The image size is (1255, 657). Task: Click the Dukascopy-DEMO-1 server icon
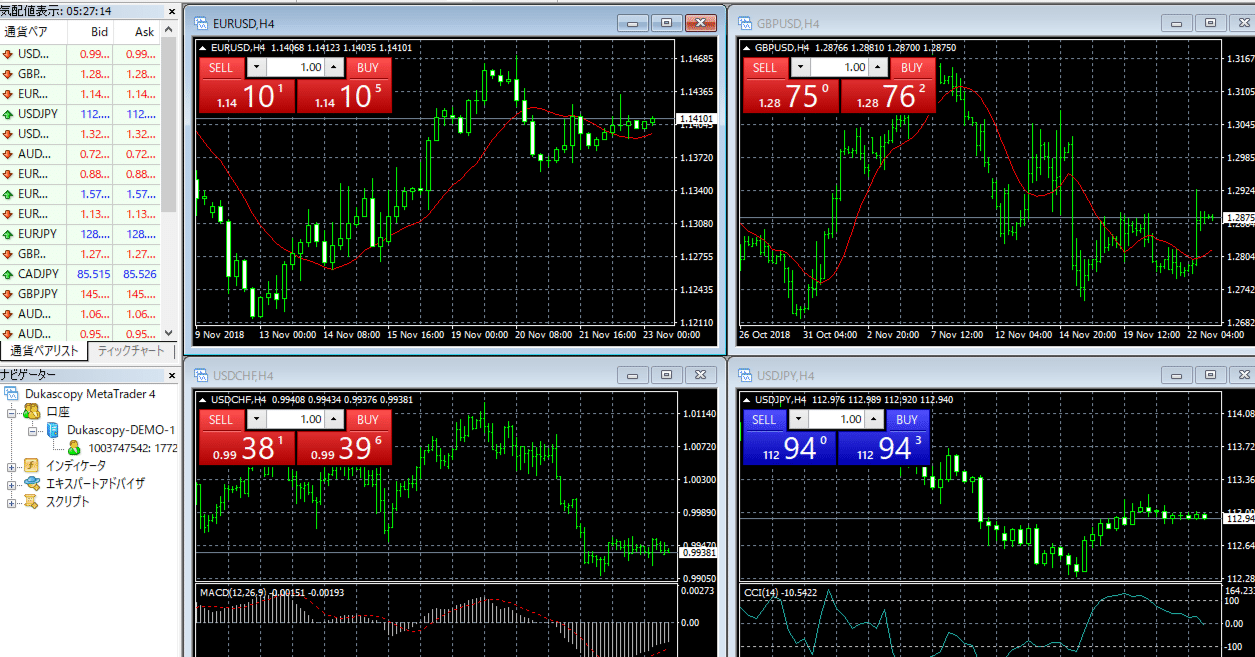pyautogui.click(x=53, y=430)
